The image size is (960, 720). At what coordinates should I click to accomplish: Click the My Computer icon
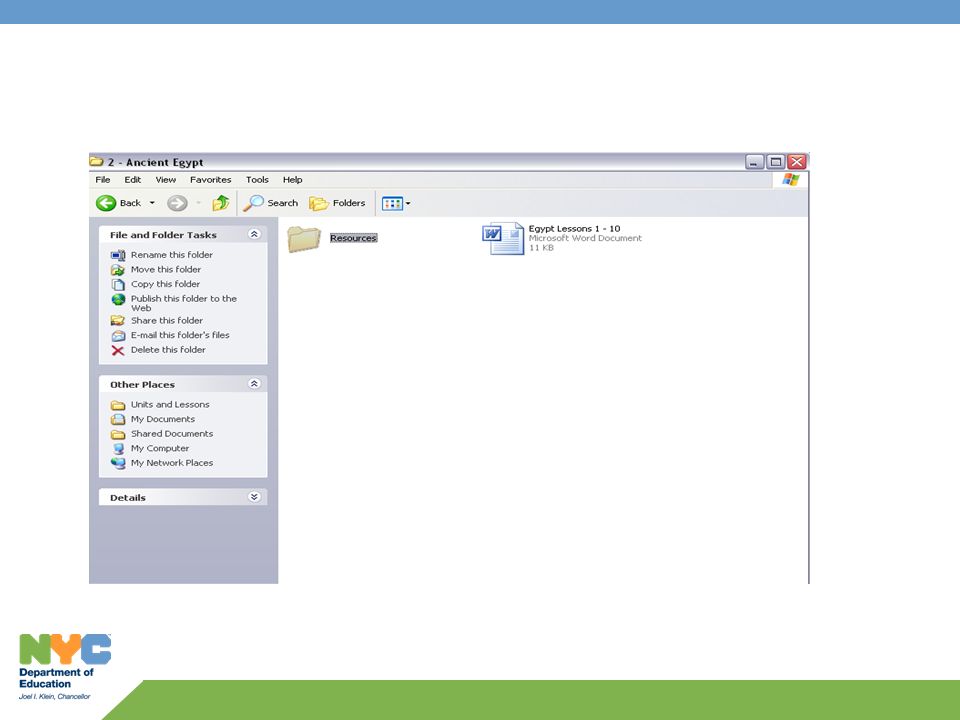coord(118,449)
